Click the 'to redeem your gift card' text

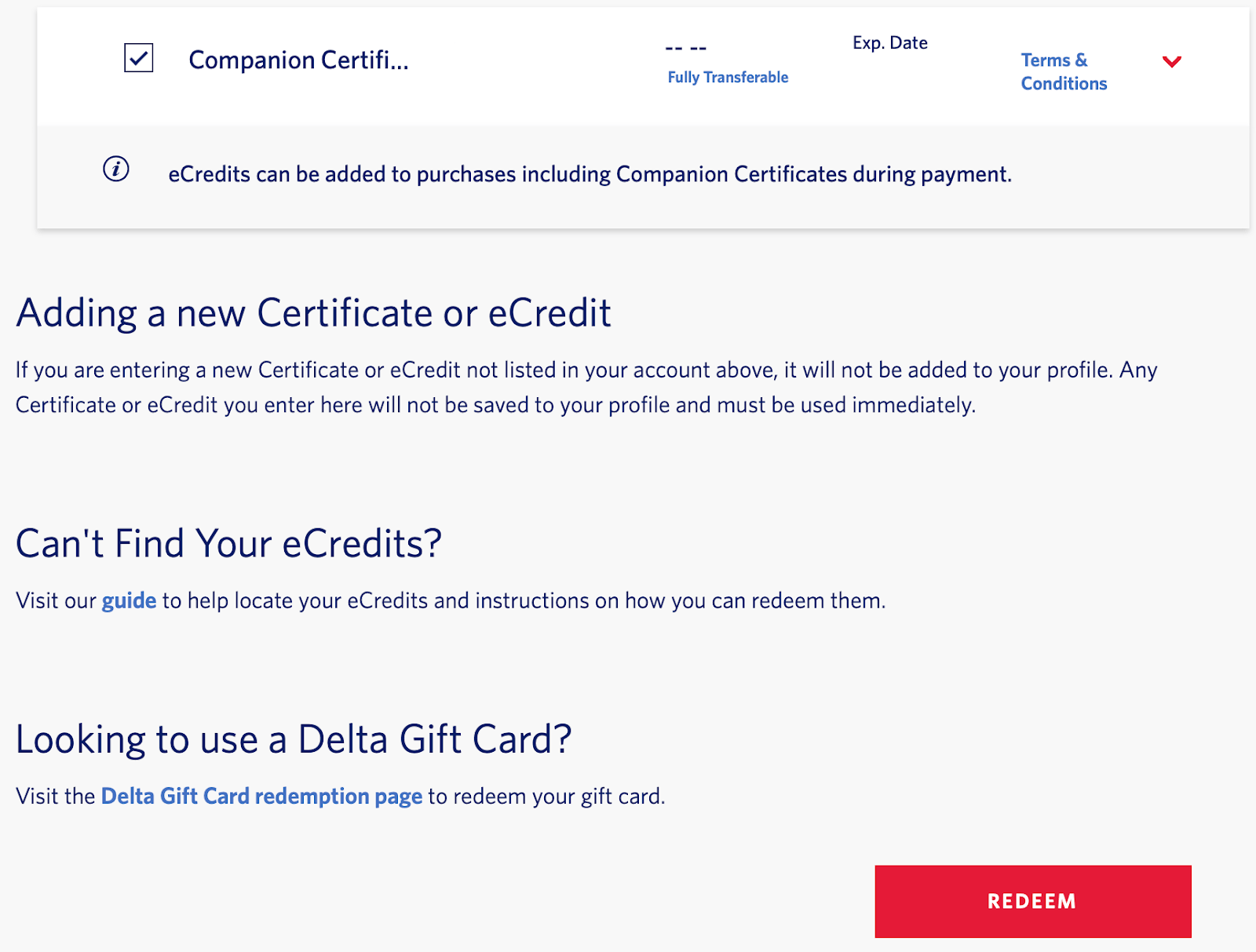click(x=546, y=796)
